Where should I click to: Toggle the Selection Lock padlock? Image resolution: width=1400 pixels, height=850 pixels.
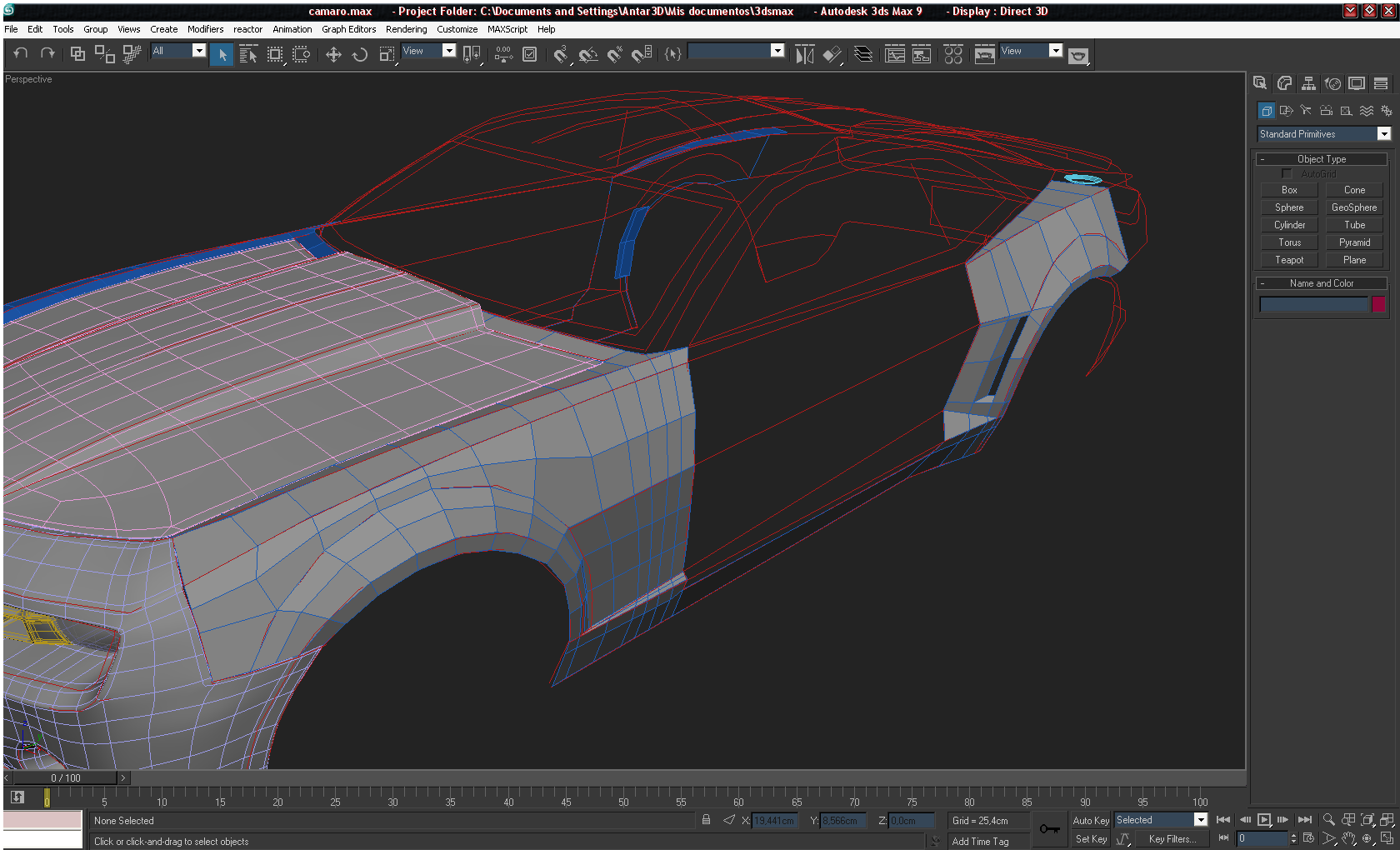click(x=706, y=820)
